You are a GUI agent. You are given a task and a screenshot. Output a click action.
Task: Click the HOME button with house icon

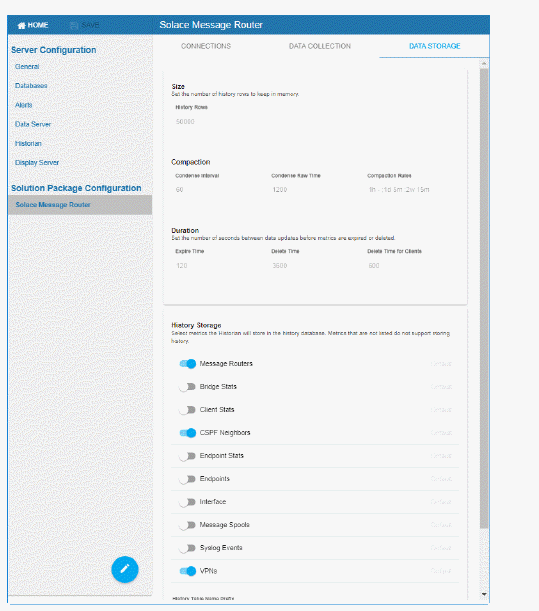pos(33,25)
